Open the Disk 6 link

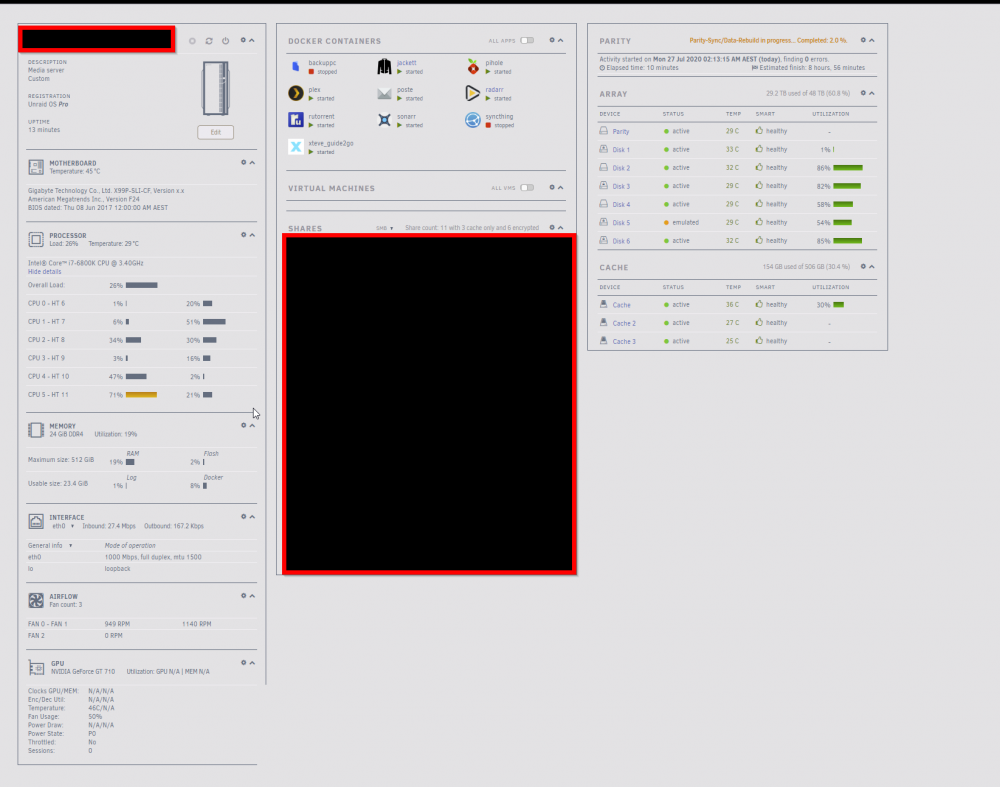coord(621,241)
